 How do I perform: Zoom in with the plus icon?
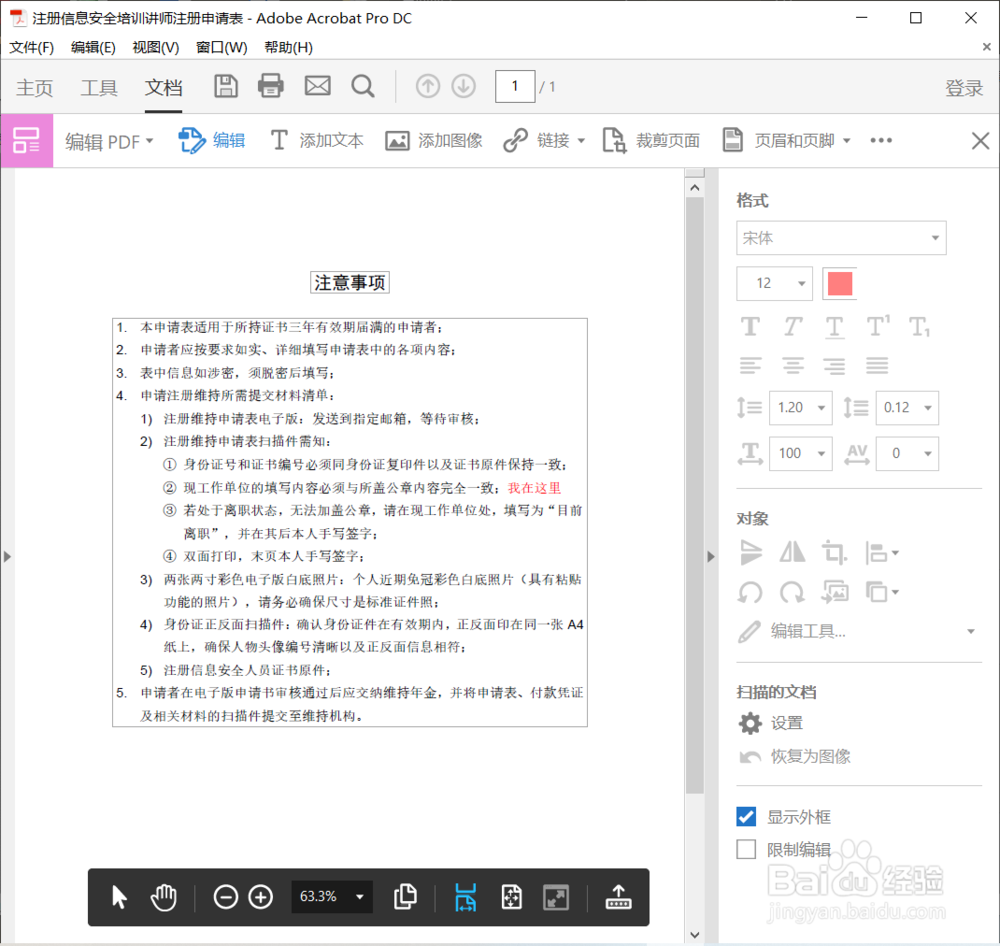[260, 897]
